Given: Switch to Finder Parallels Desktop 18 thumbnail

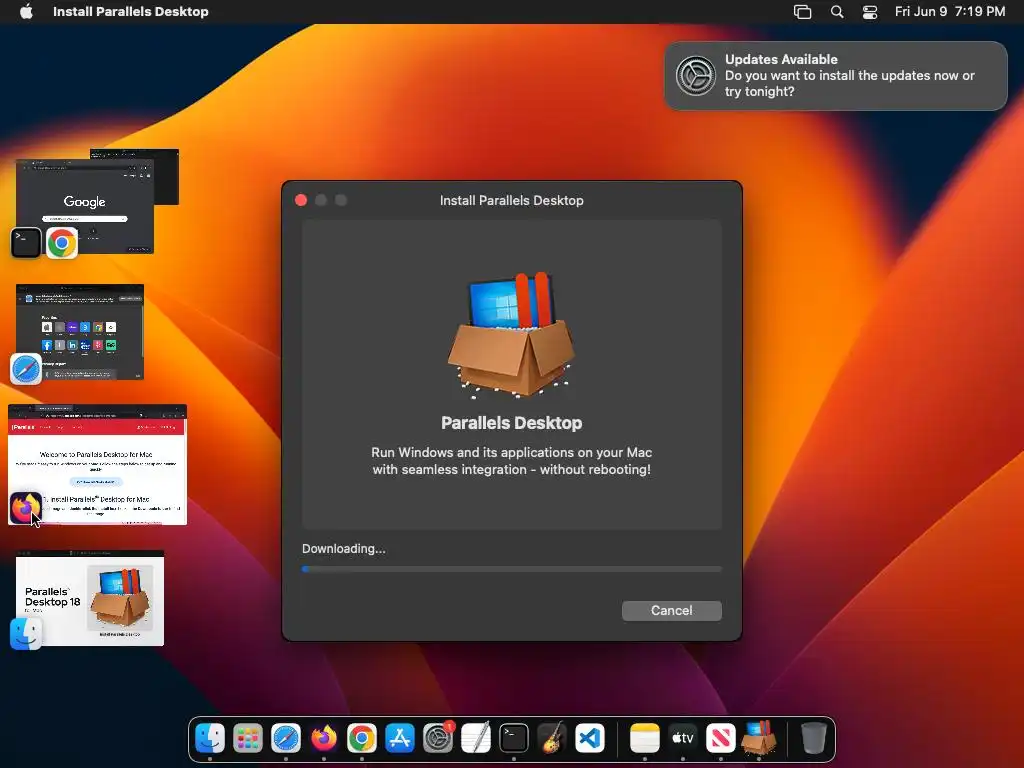Looking at the screenshot, I should pos(90,598).
